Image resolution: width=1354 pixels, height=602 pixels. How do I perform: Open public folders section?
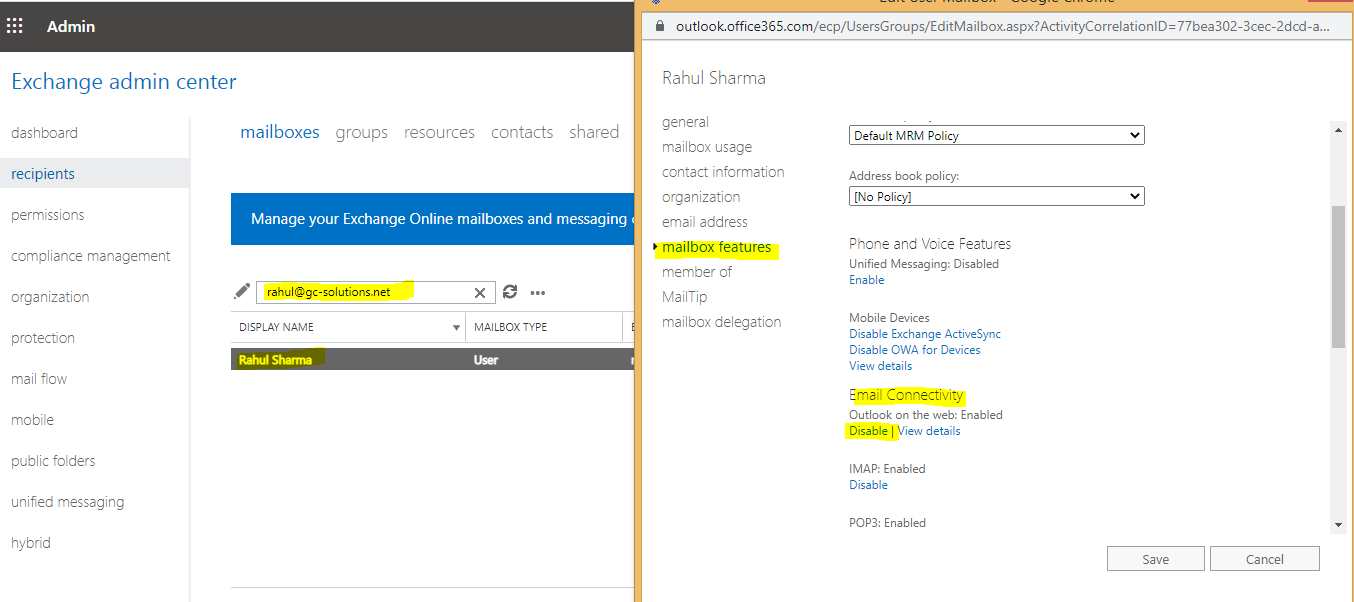53,461
